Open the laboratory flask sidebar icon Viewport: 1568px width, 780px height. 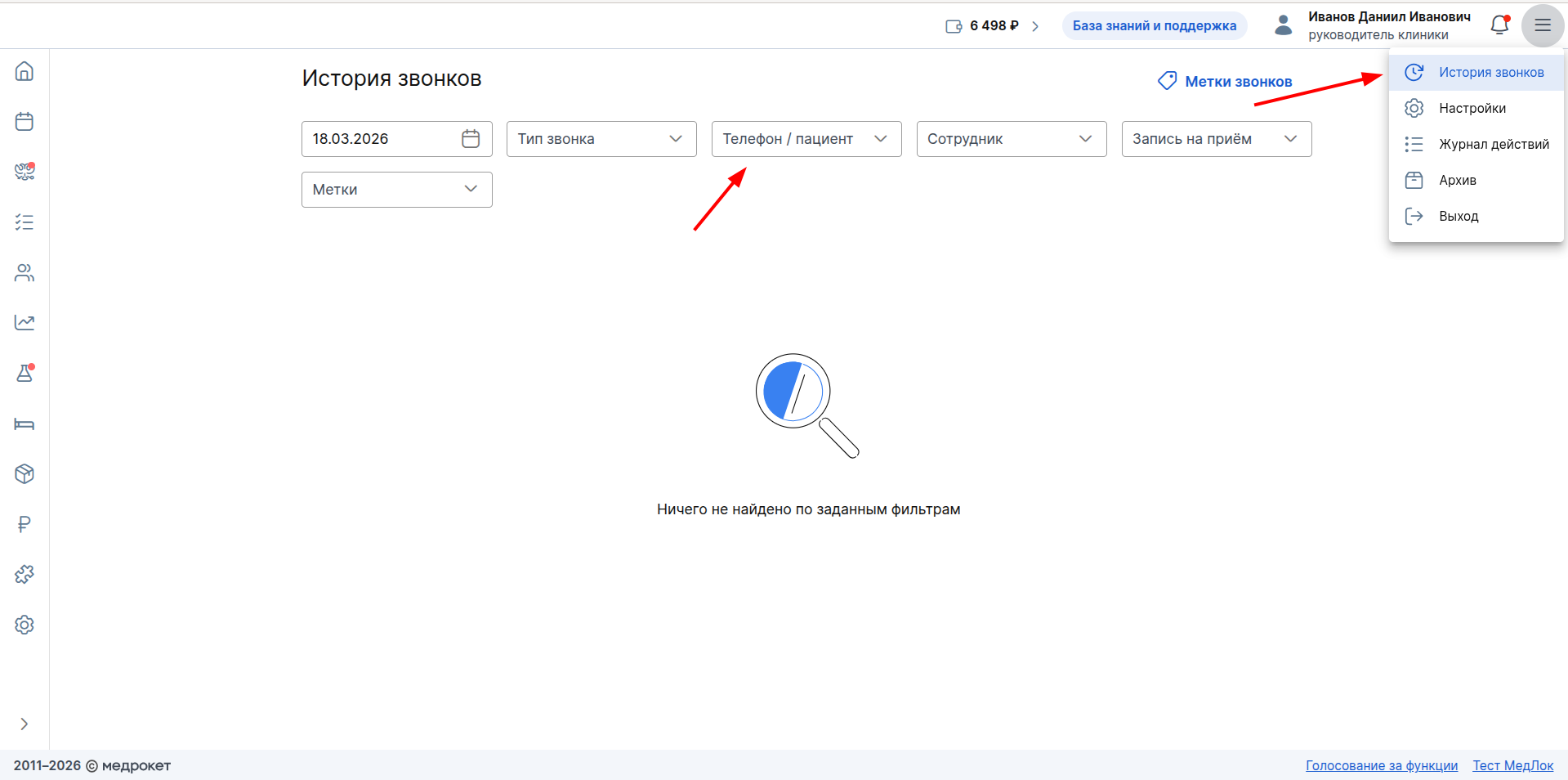pyautogui.click(x=25, y=374)
